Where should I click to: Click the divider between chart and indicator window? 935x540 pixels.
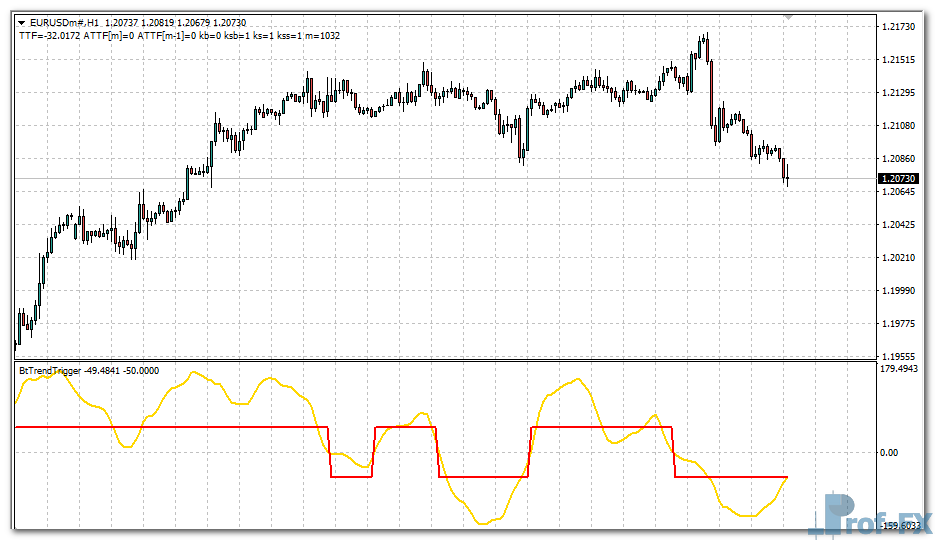click(x=440, y=361)
